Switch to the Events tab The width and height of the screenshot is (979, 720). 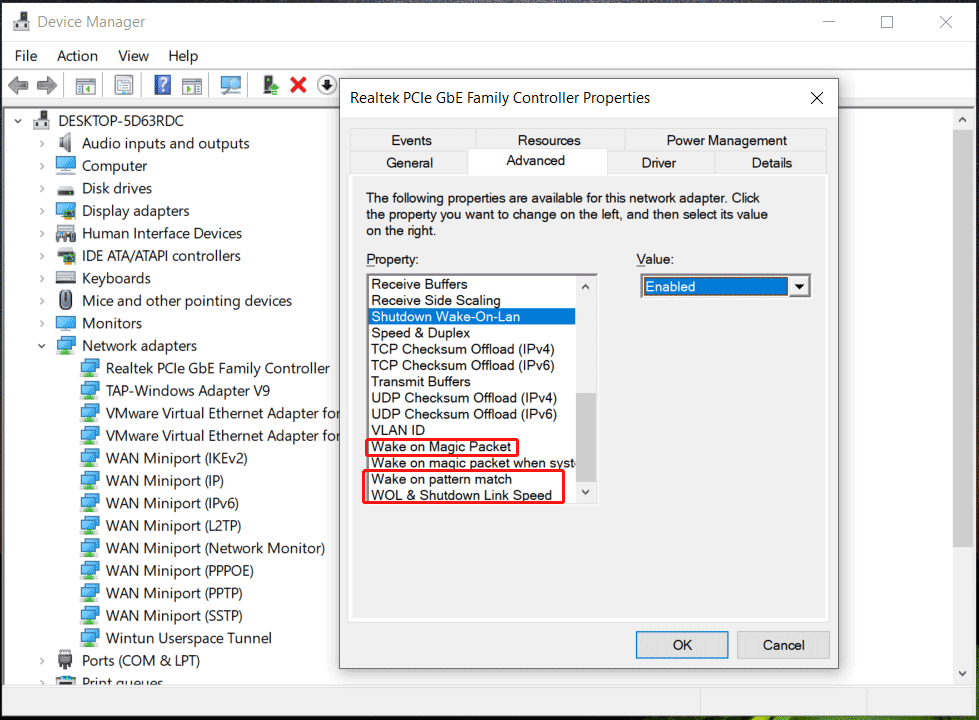coord(411,140)
